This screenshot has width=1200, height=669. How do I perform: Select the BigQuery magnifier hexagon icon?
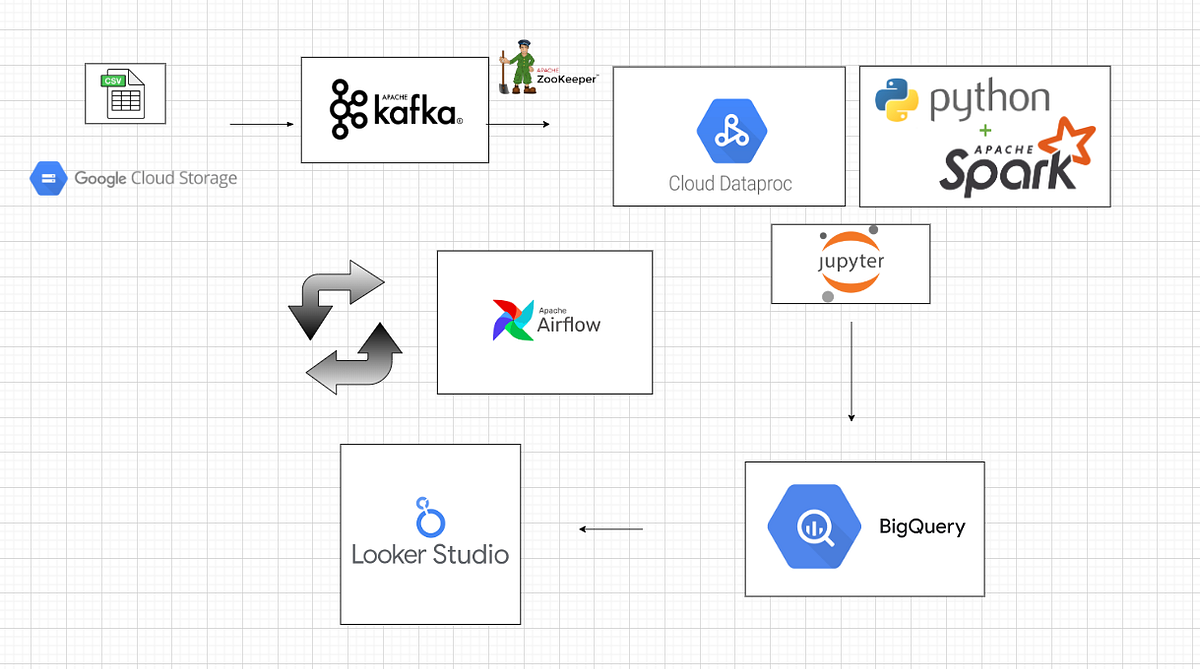pyautogui.click(x=813, y=526)
